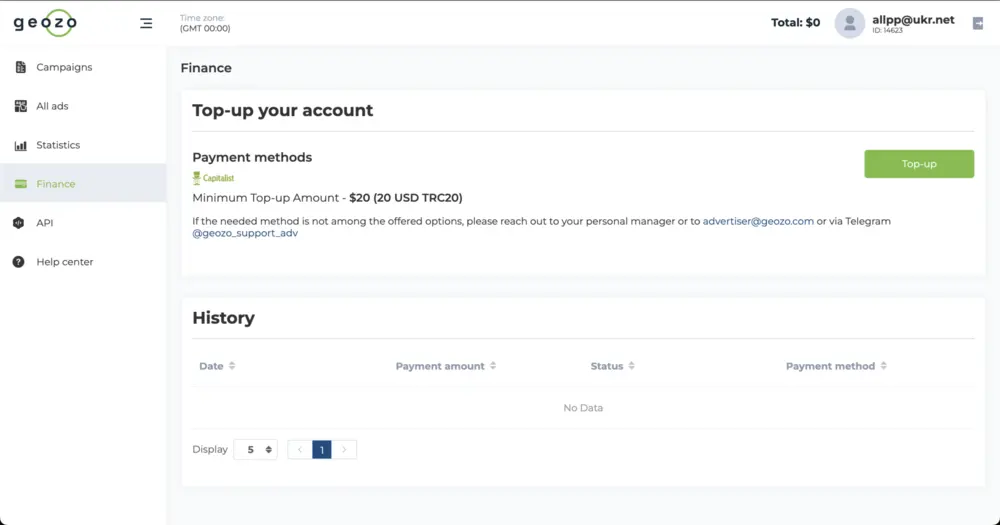The height and width of the screenshot is (525, 1000).
Task: Open Statistics menu item
Action: pyautogui.click(x=83, y=145)
